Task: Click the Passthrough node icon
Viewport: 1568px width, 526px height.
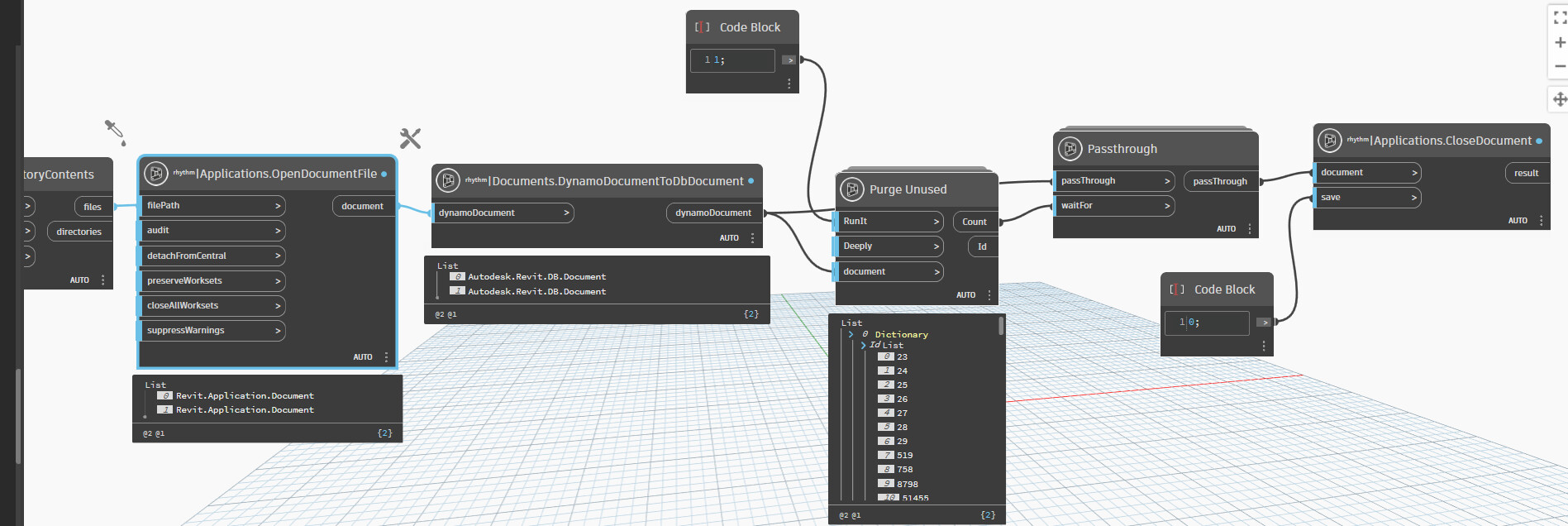Action: pos(1070,149)
